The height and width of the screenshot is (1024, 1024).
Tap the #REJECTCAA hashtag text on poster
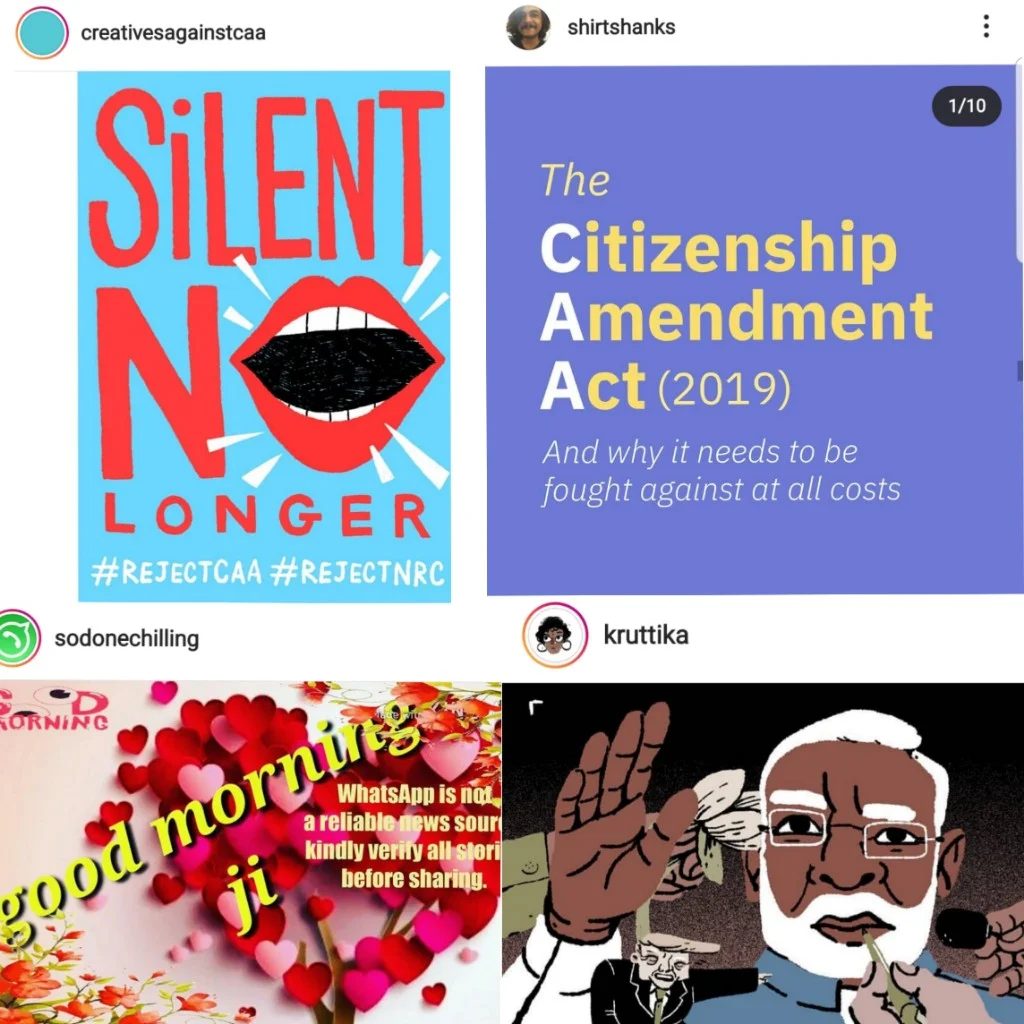tap(176, 573)
